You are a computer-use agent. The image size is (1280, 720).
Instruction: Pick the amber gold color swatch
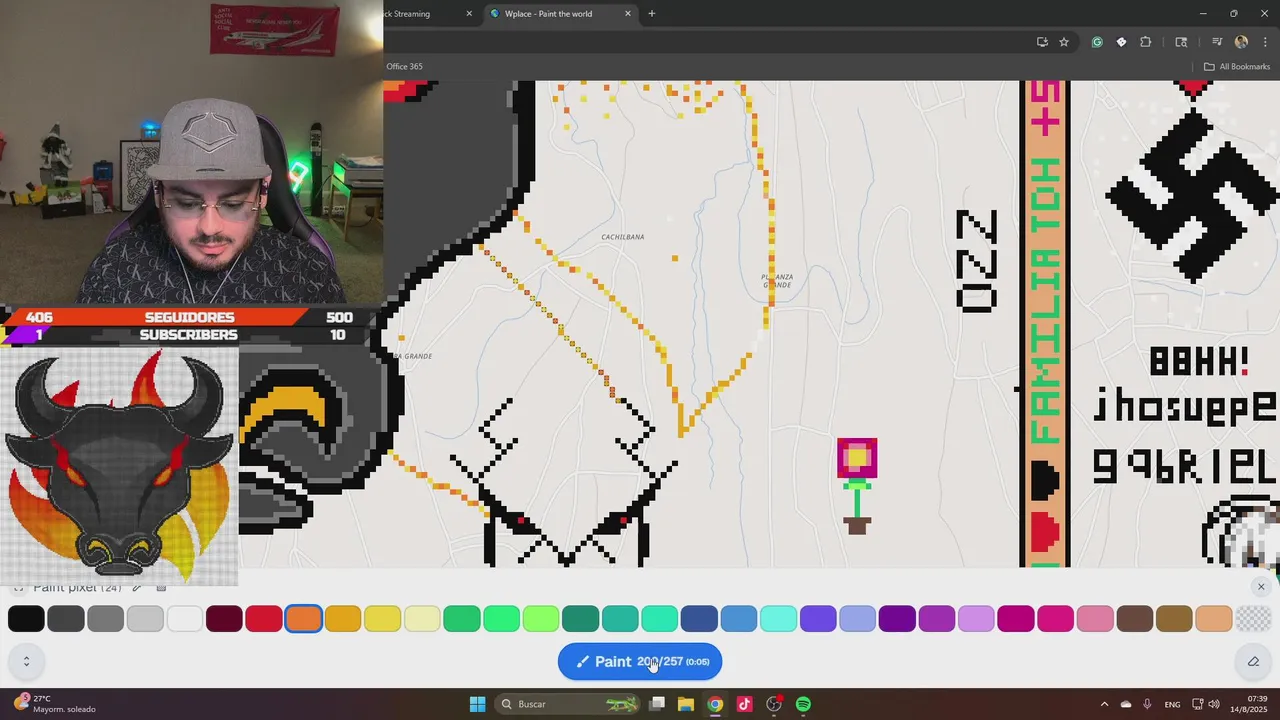[x=343, y=619]
